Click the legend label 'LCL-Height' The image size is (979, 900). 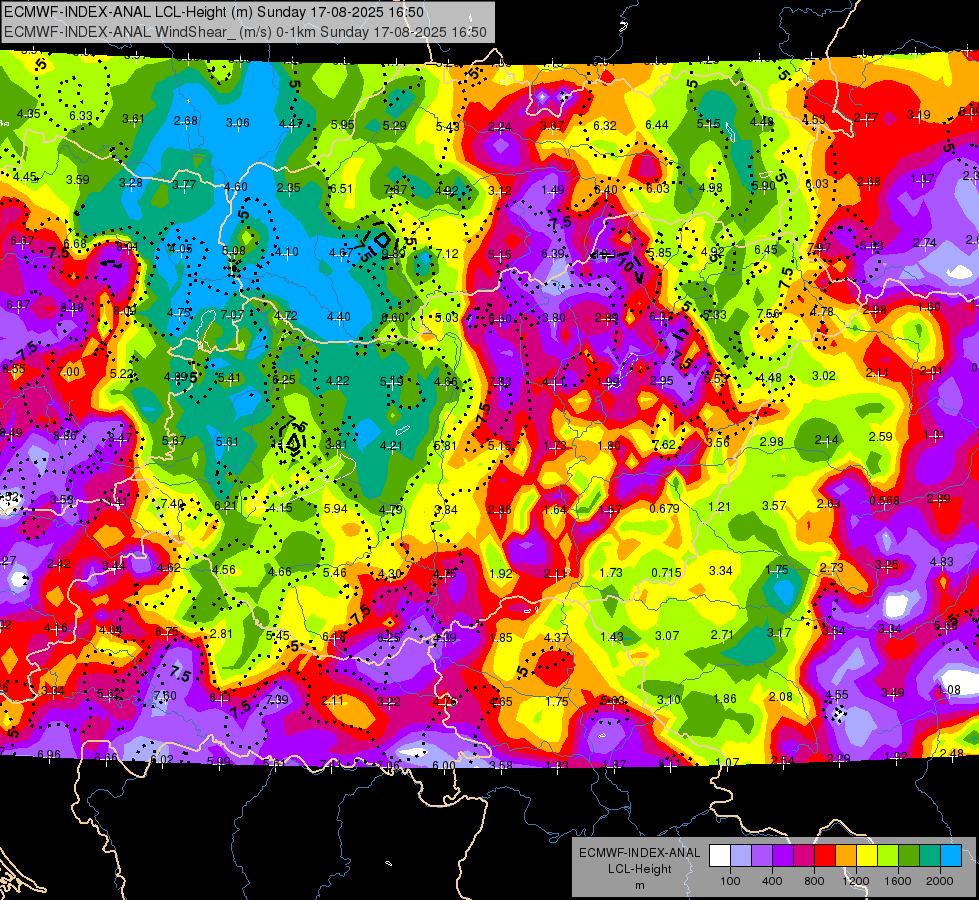tap(639, 869)
